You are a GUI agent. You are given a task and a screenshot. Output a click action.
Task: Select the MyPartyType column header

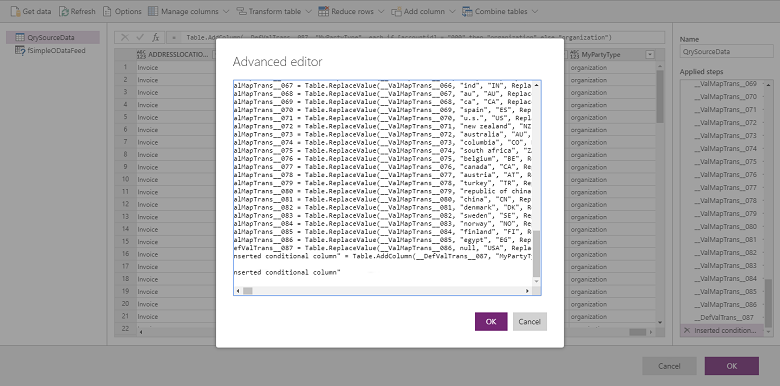(611, 55)
